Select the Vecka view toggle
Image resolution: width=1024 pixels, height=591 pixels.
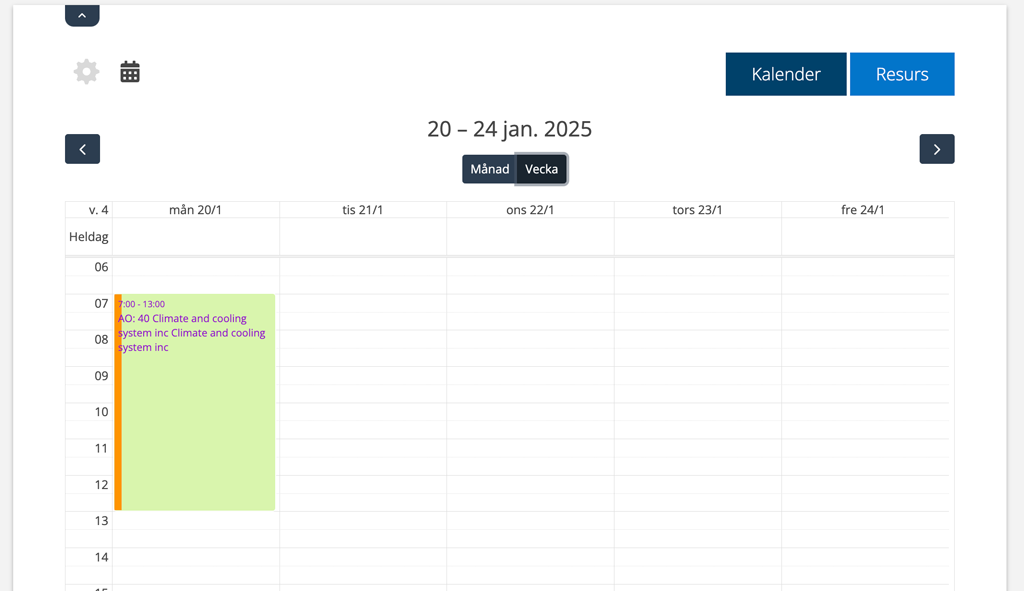(x=541, y=169)
